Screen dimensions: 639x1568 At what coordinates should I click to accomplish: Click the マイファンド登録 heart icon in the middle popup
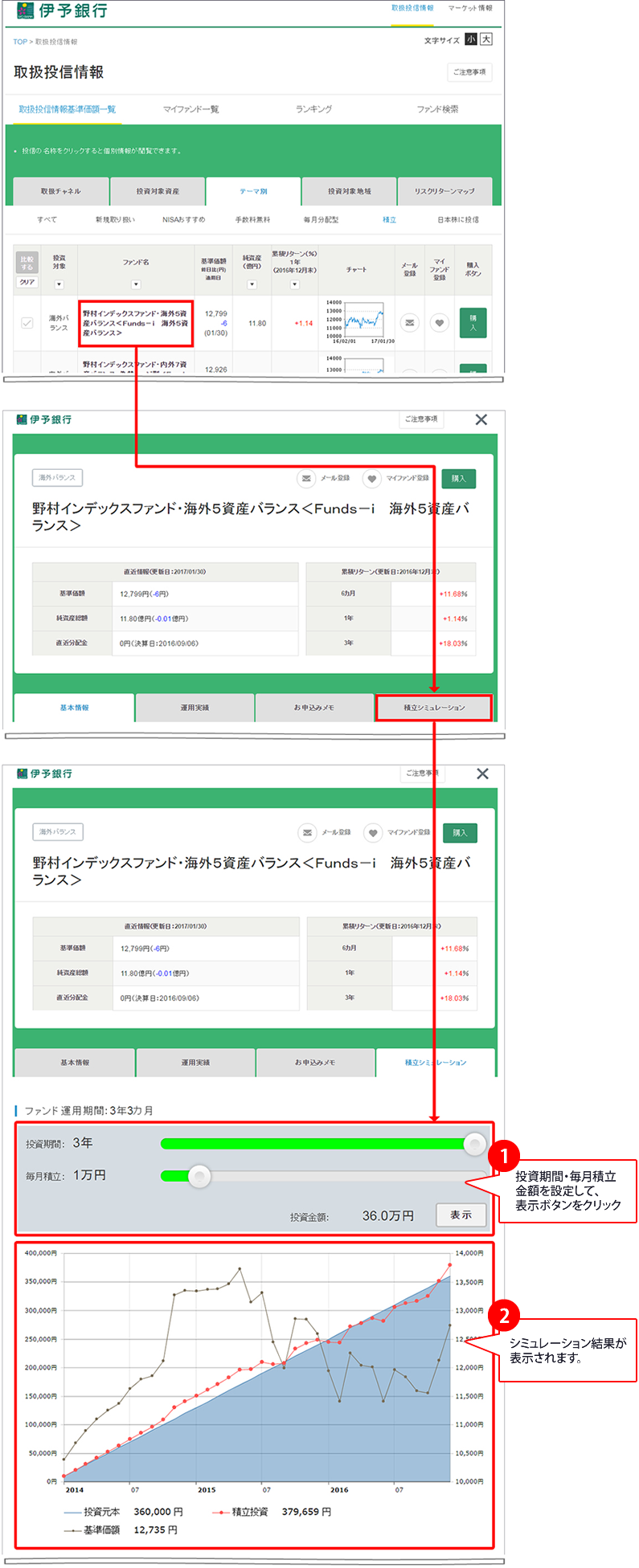tap(371, 479)
